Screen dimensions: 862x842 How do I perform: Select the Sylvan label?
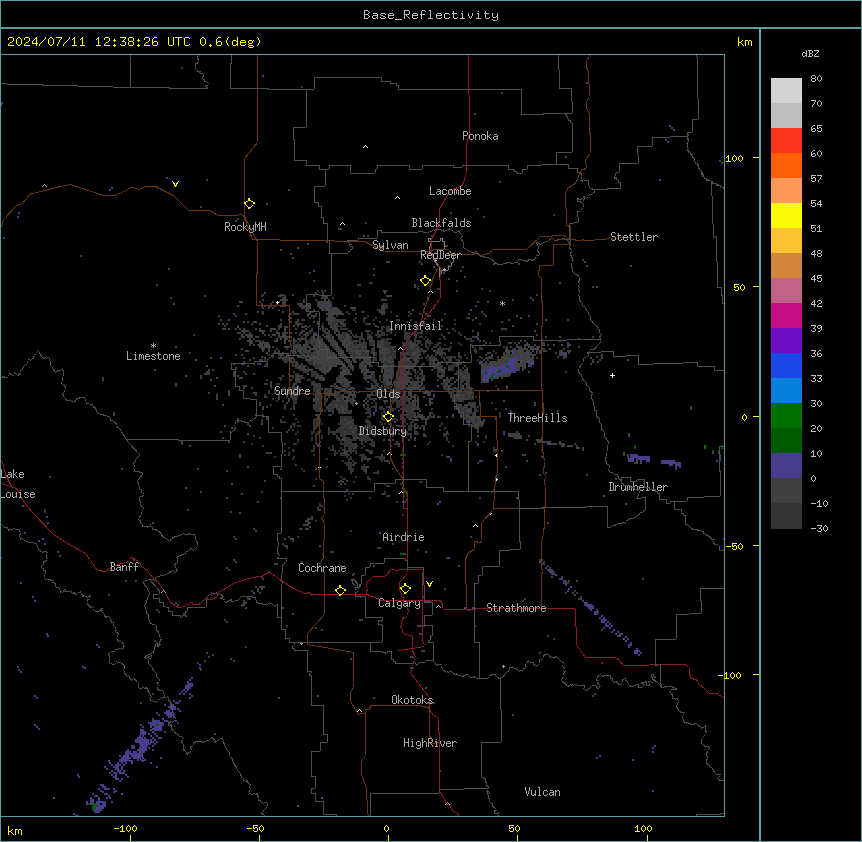(390, 245)
